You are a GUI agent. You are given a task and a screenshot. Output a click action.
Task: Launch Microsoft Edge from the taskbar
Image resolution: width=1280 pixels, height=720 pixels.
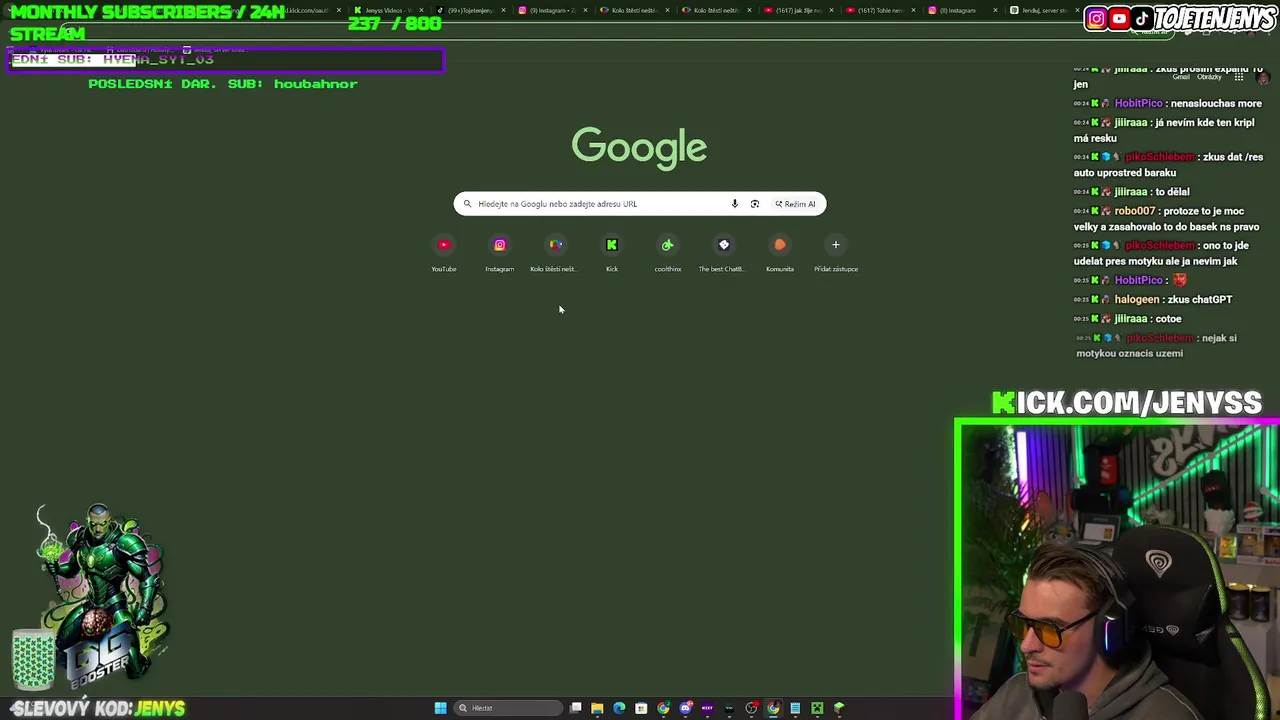(x=619, y=708)
